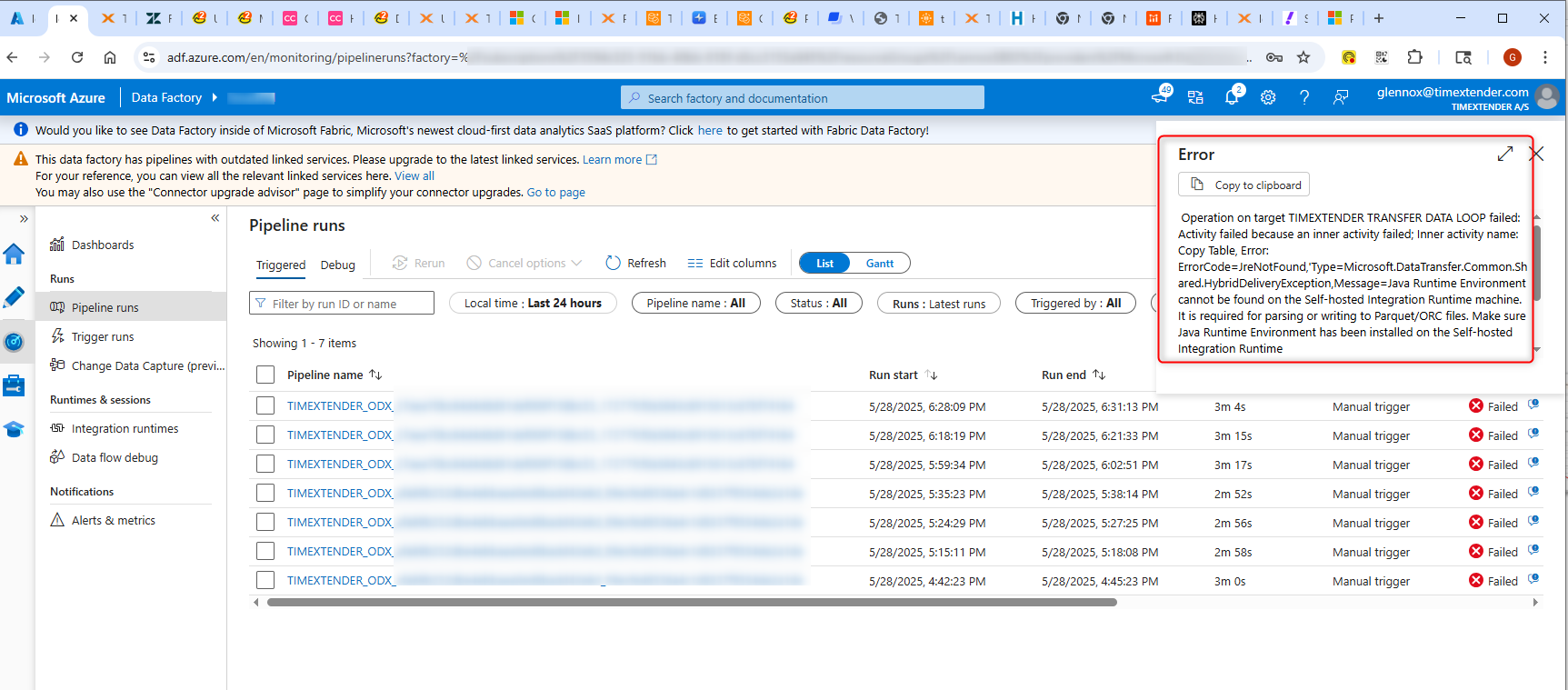Bookmark this page with the star icon
1568x690 pixels.
point(1303,57)
